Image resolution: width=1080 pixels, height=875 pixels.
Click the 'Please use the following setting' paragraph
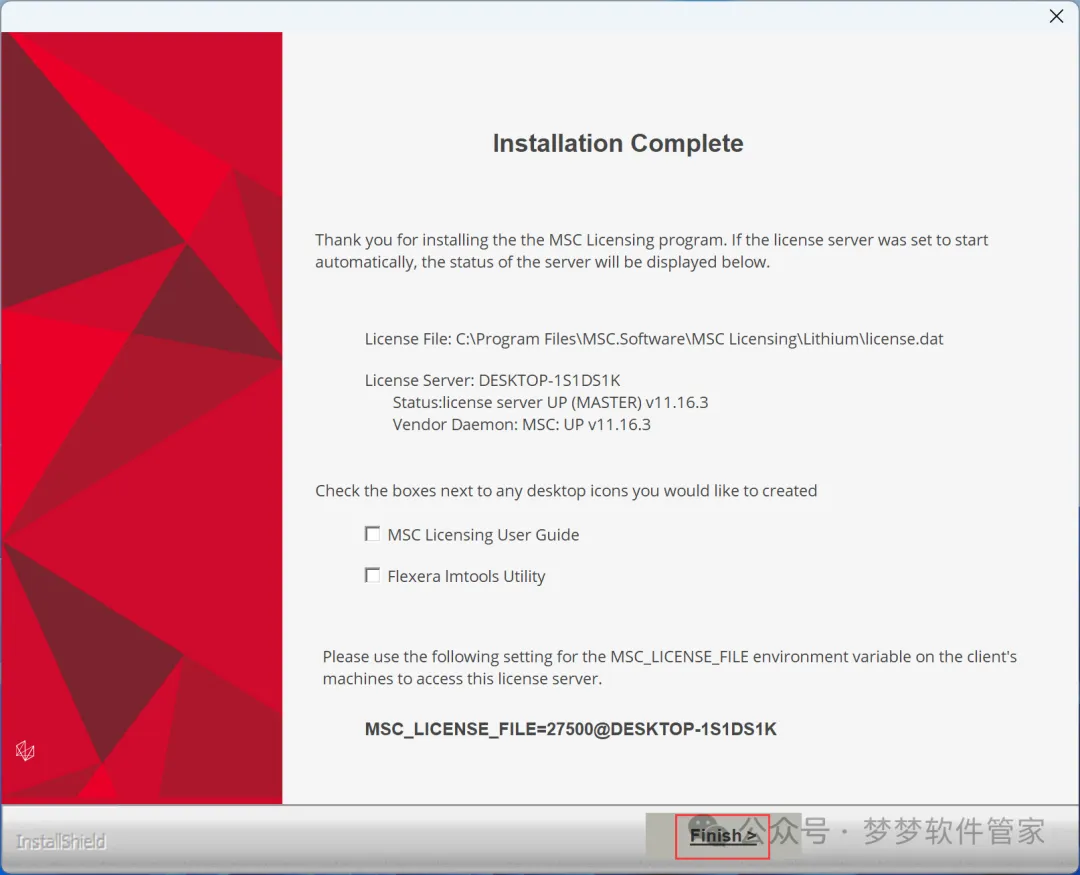[669, 668]
